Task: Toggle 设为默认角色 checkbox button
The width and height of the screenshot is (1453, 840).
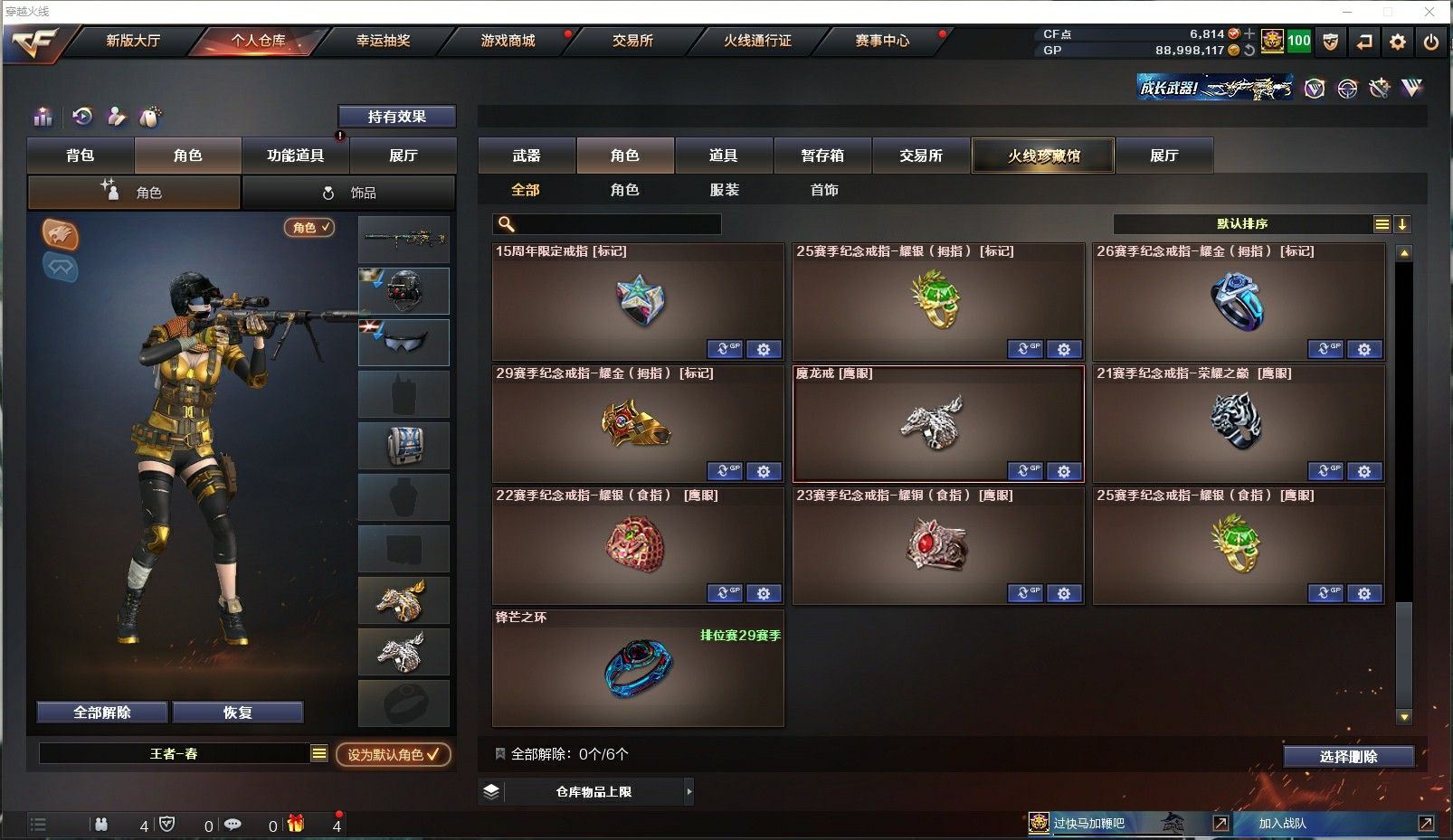Action: [x=394, y=754]
